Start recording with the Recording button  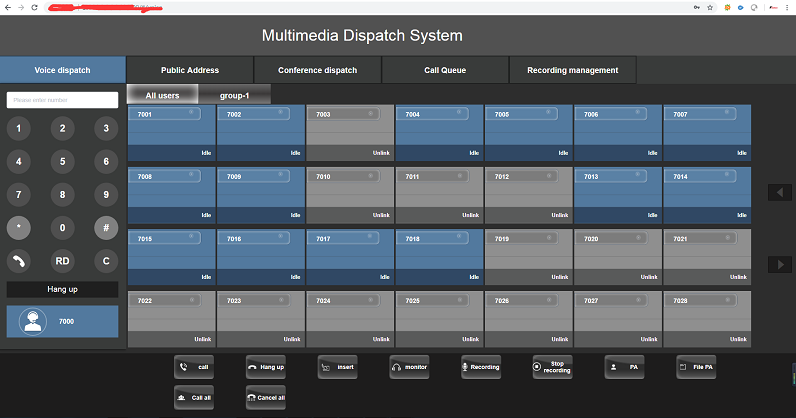pyautogui.click(x=481, y=367)
